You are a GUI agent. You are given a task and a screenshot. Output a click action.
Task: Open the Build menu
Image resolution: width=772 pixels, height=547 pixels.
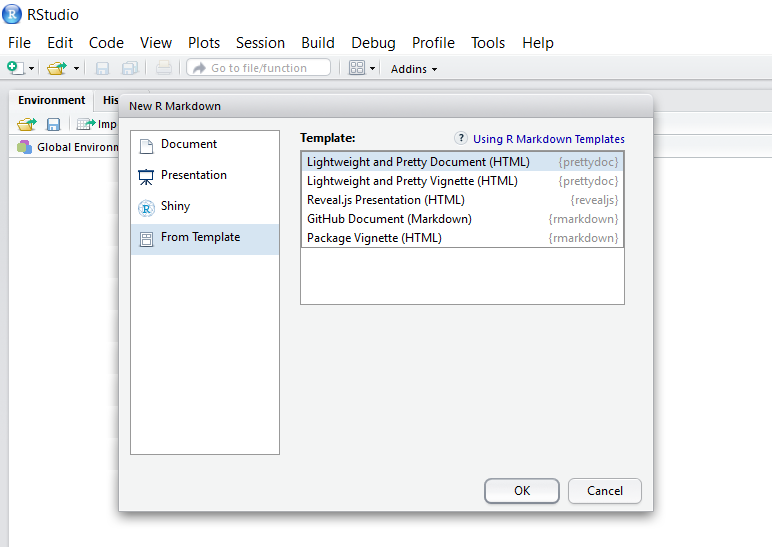click(x=318, y=43)
